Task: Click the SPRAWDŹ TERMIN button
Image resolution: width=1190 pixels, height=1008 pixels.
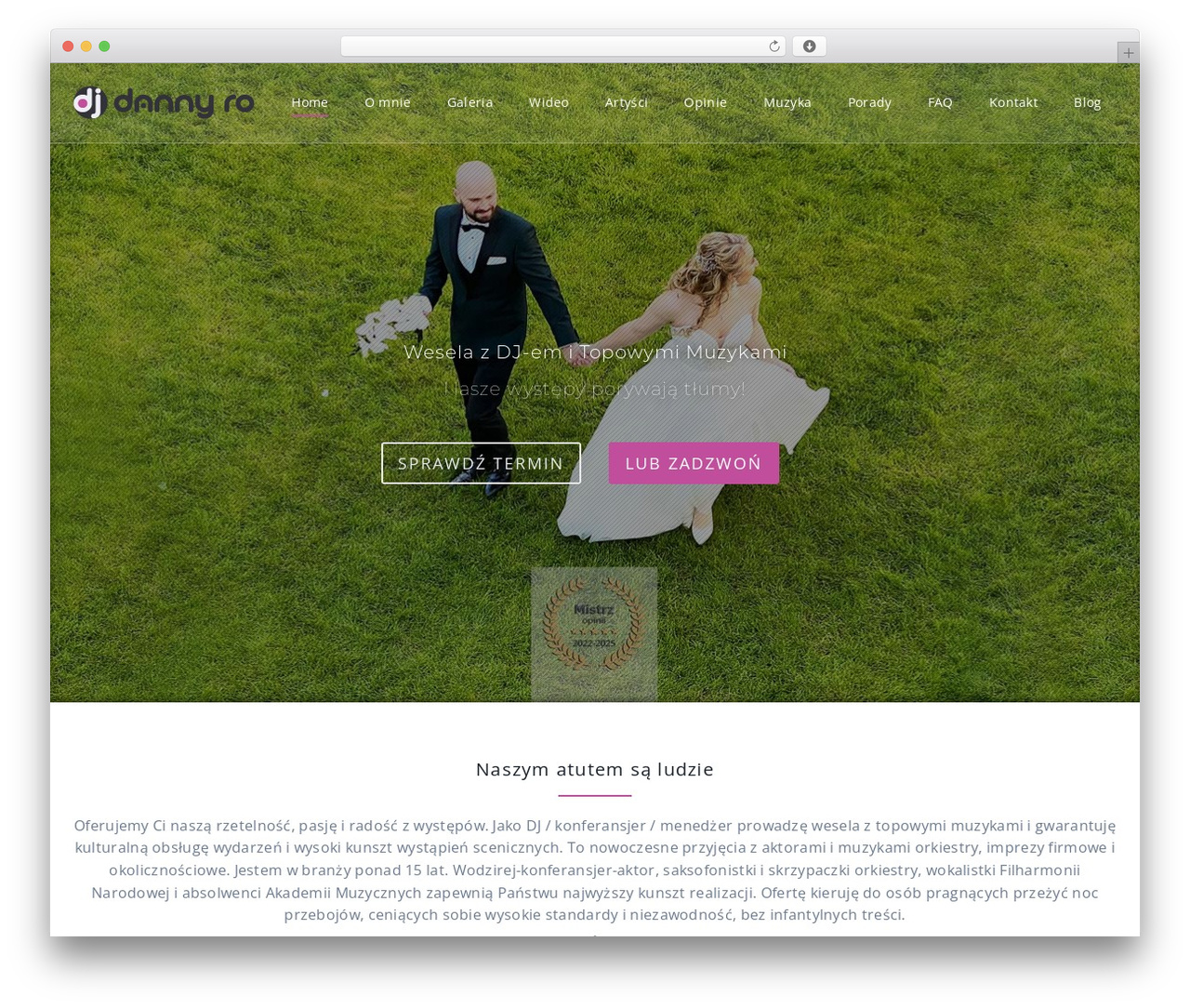Action: point(481,463)
